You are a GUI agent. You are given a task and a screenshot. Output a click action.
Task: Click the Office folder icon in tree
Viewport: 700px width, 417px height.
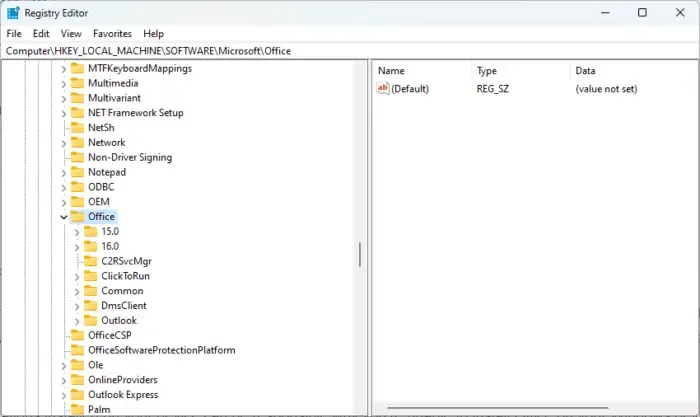point(77,216)
